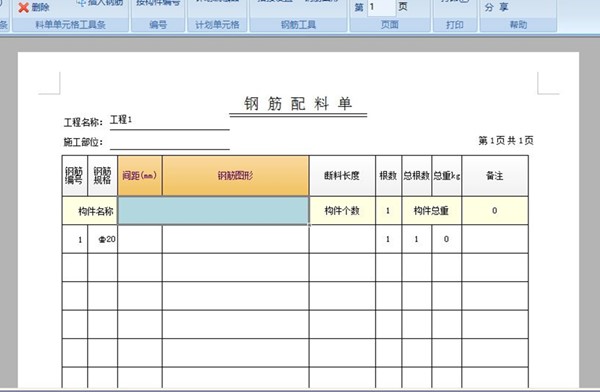Image resolution: width=600 pixels, height=392 pixels.
Task: Click the 钢筋工具 ribbon group label
Action: (x=298, y=25)
